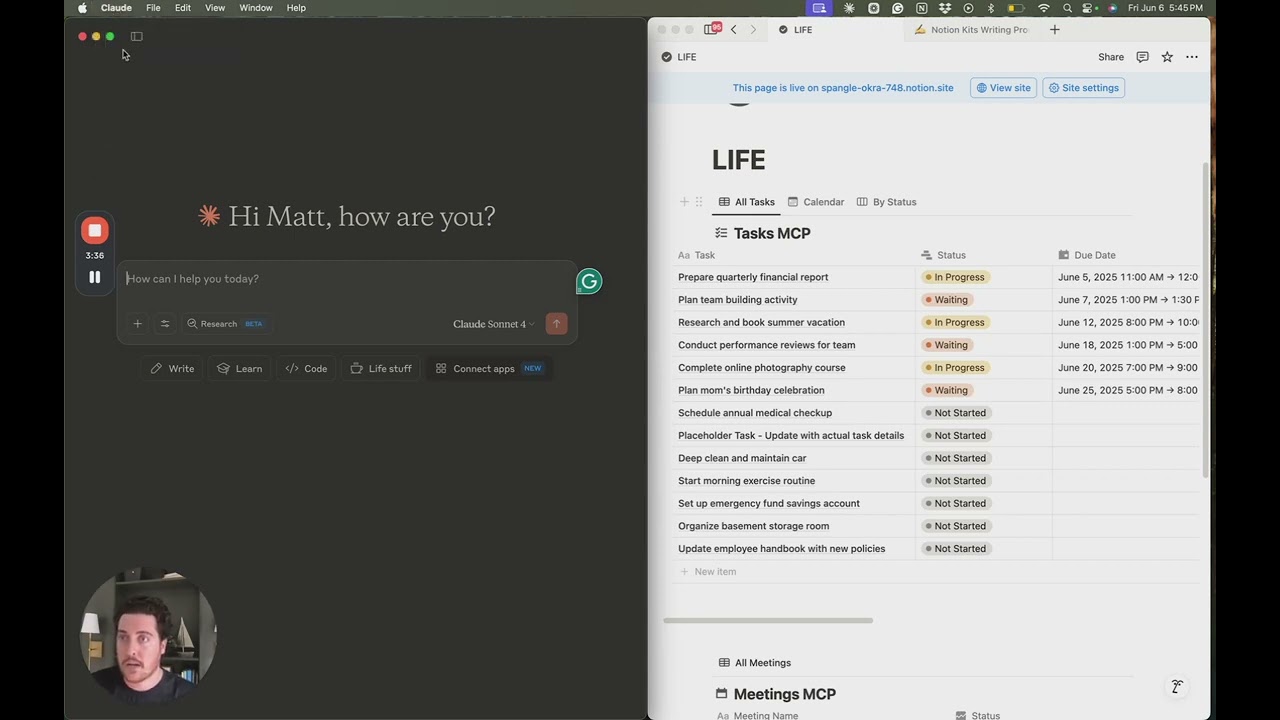Viewport: 1280px width, 720px height.
Task: Open the search and tools settings icon
Action: 165,324
